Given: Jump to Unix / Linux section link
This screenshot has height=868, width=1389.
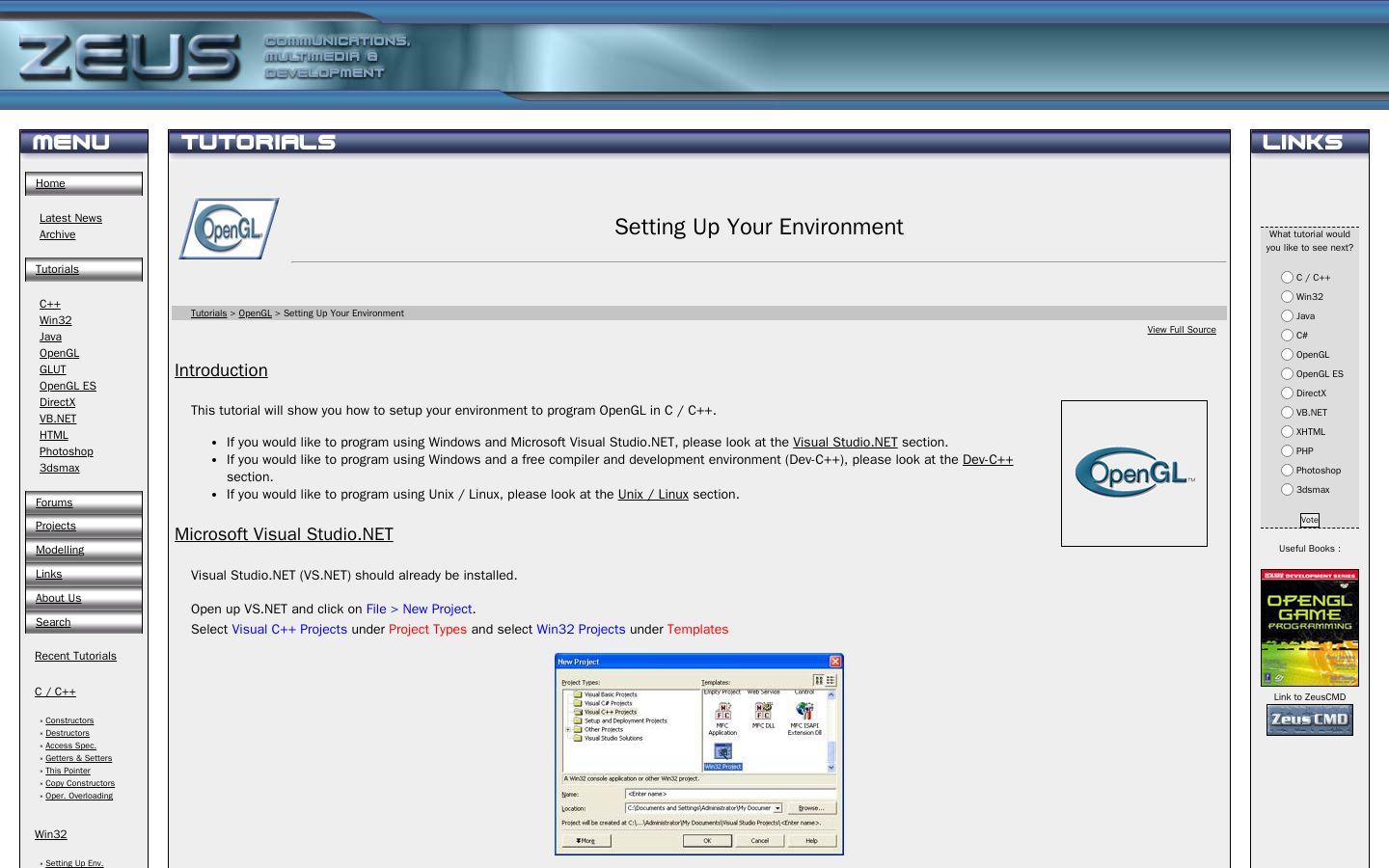Looking at the screenshot, I should tap(653, 495).
